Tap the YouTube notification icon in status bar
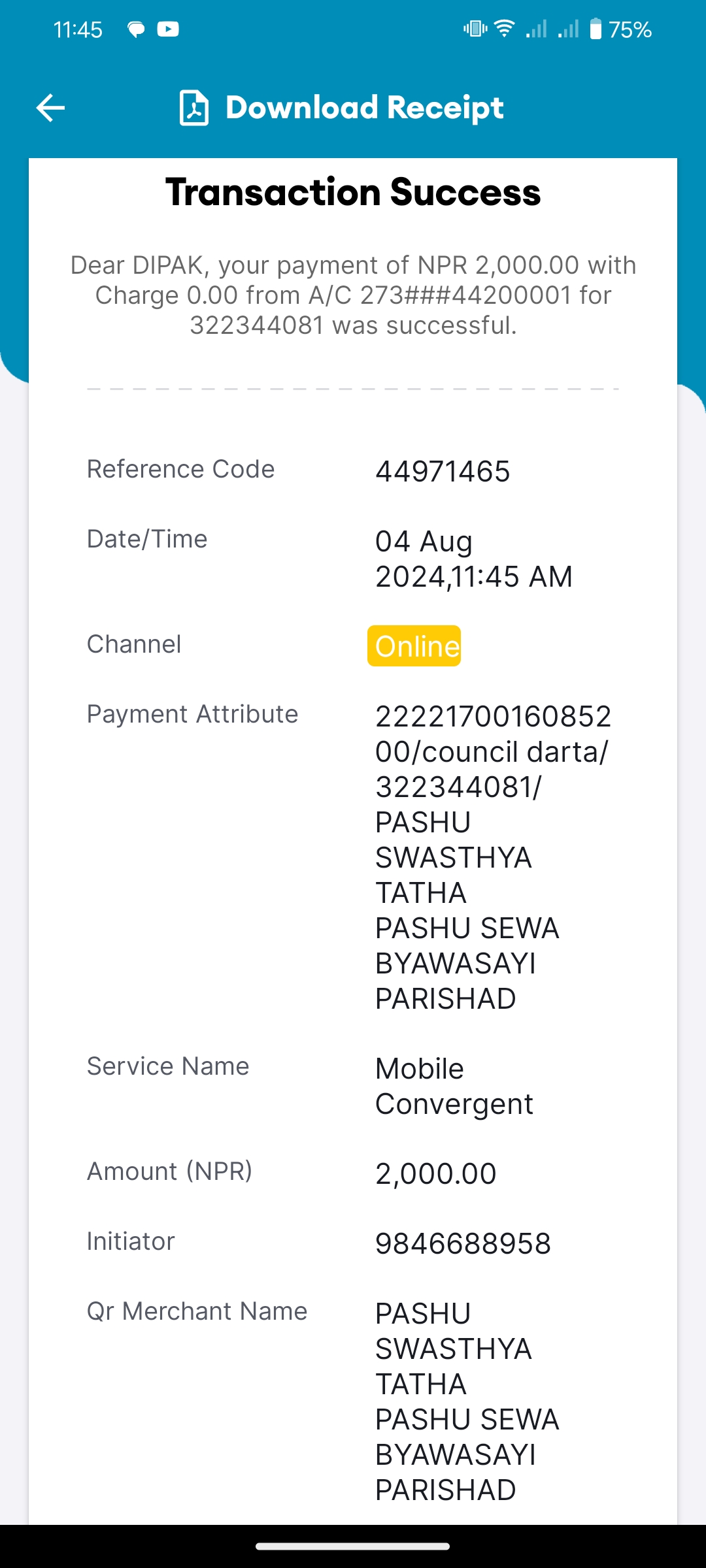 click(168, 29)
